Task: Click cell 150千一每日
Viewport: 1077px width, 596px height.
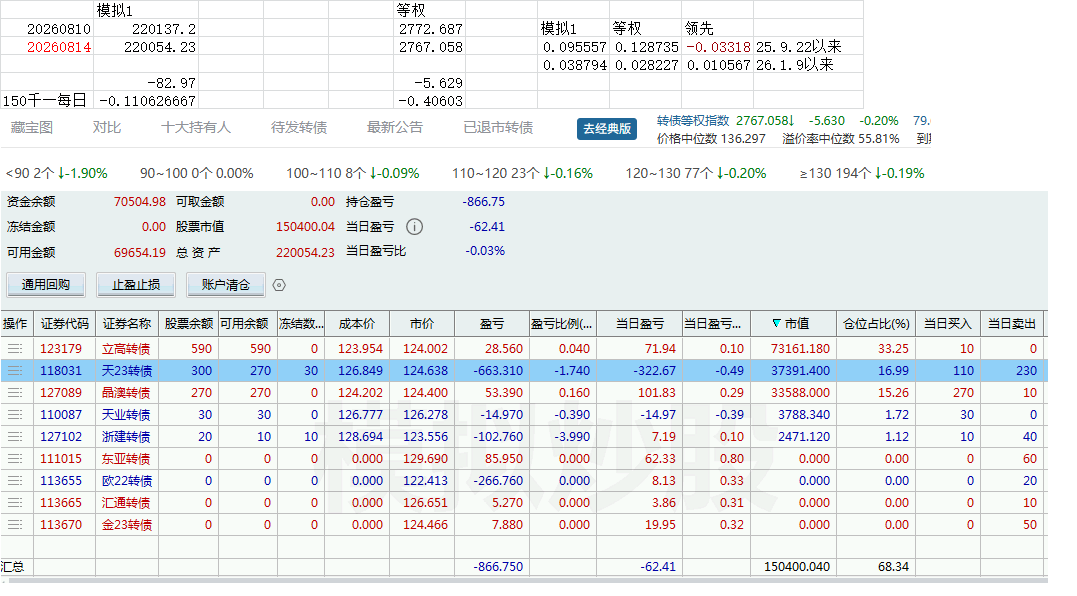Action: click(45, 101)
